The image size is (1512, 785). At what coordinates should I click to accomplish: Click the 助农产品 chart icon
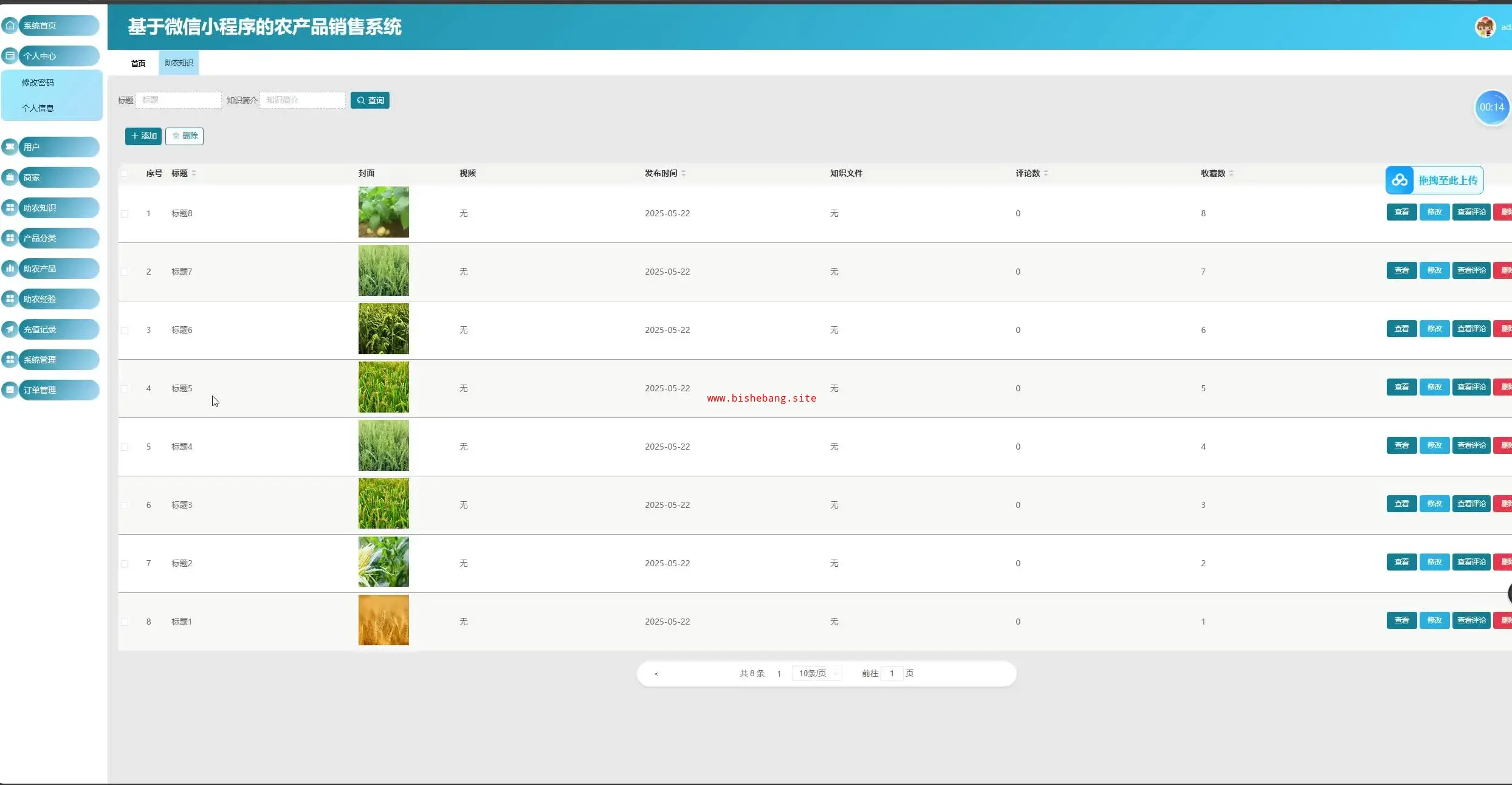point(10,268)
